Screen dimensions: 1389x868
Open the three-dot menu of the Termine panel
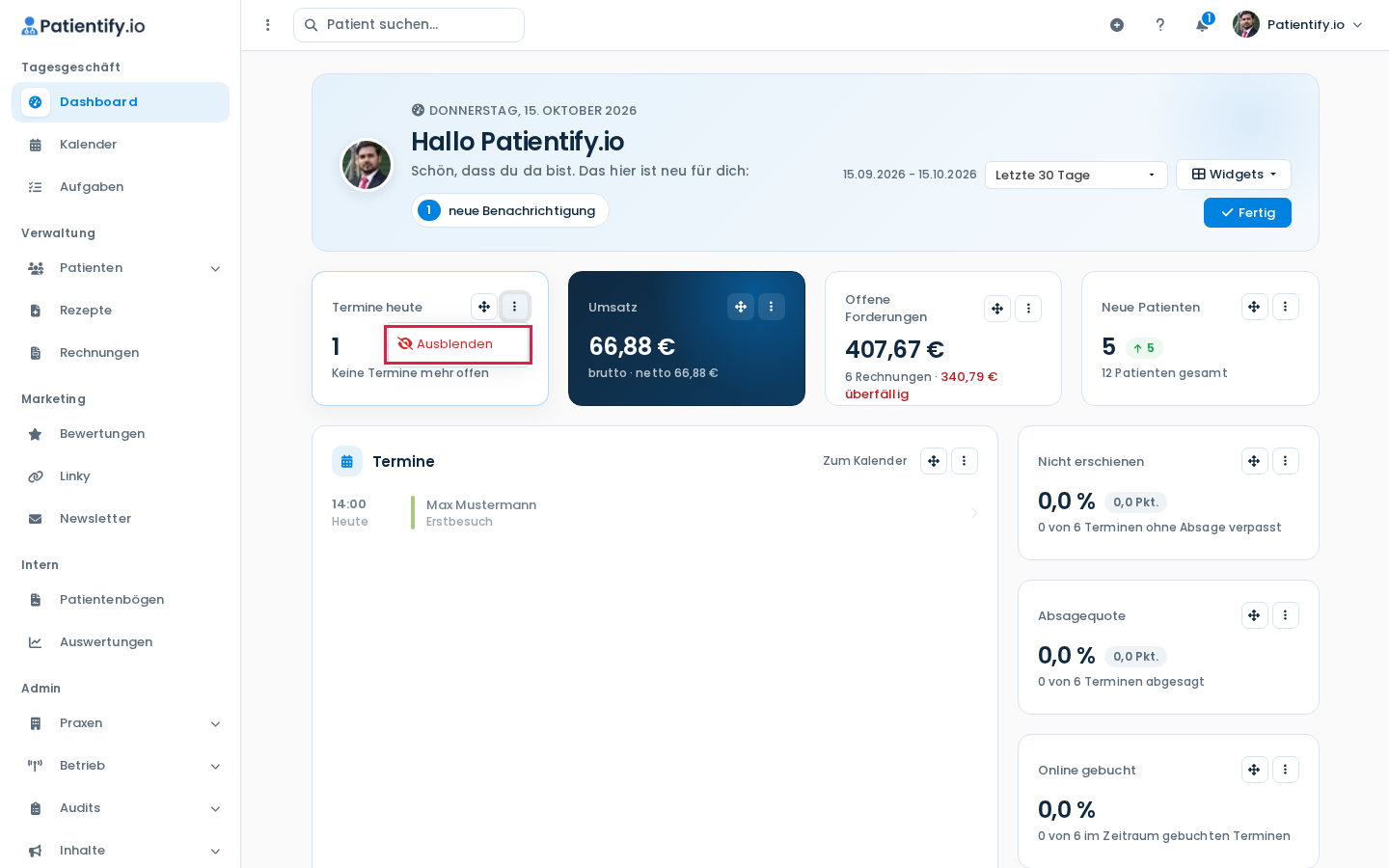point(965,461)
